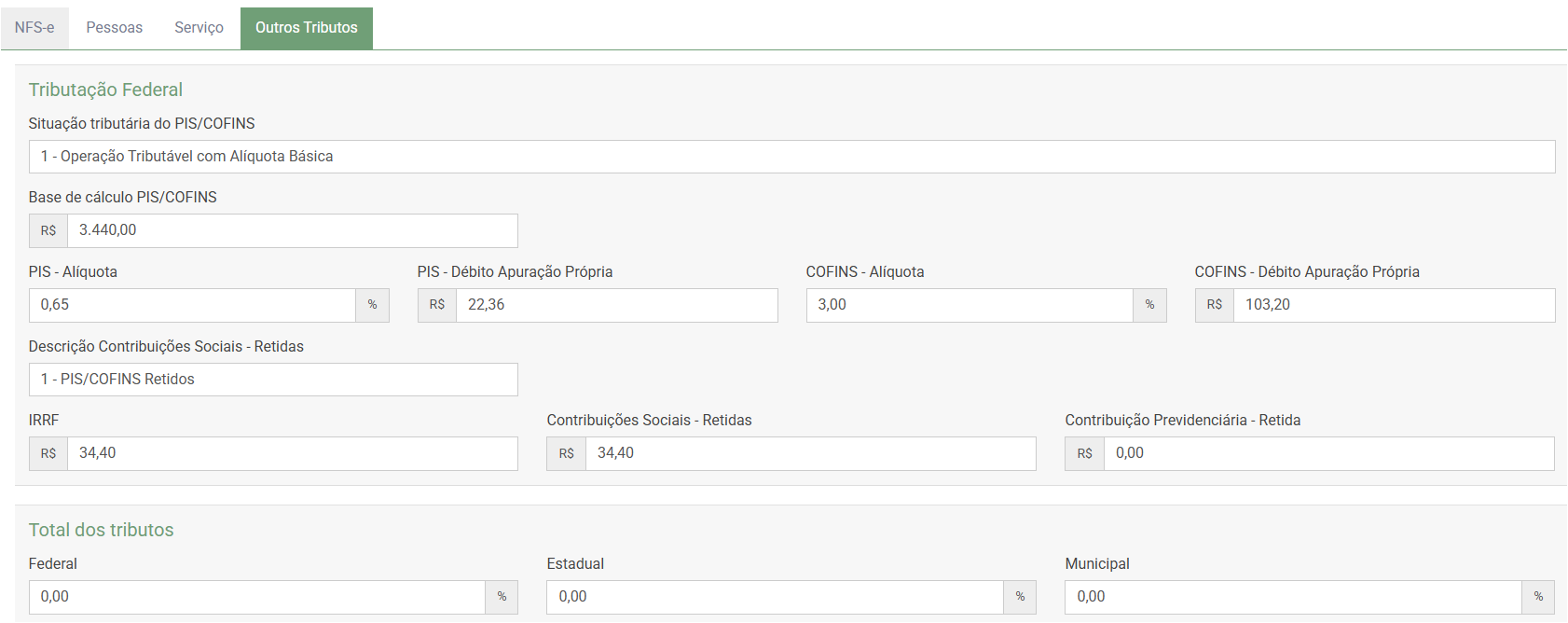
Task: Click COFINS Débito Apuração Própria field
Action: (x=1393, y=305)
